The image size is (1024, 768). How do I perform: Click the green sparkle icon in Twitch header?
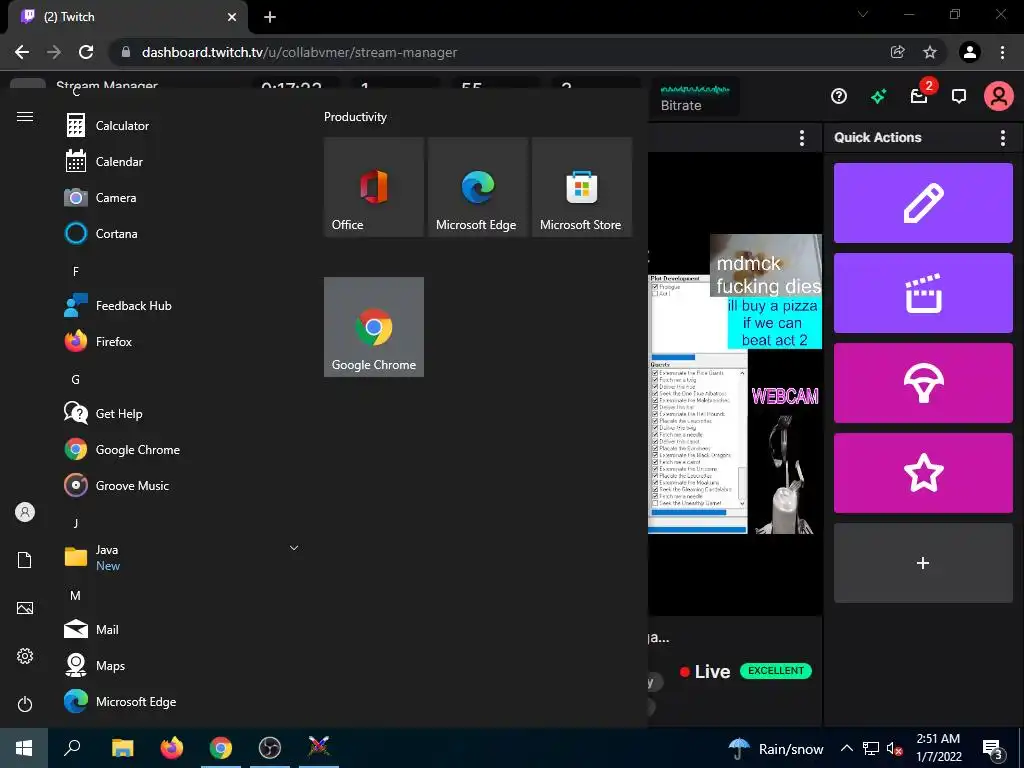tap(878, 97)
